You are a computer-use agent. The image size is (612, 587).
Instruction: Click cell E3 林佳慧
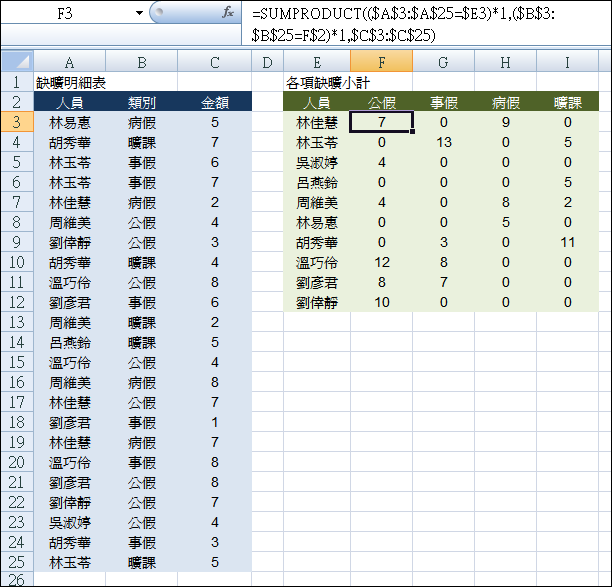[317, 123]
